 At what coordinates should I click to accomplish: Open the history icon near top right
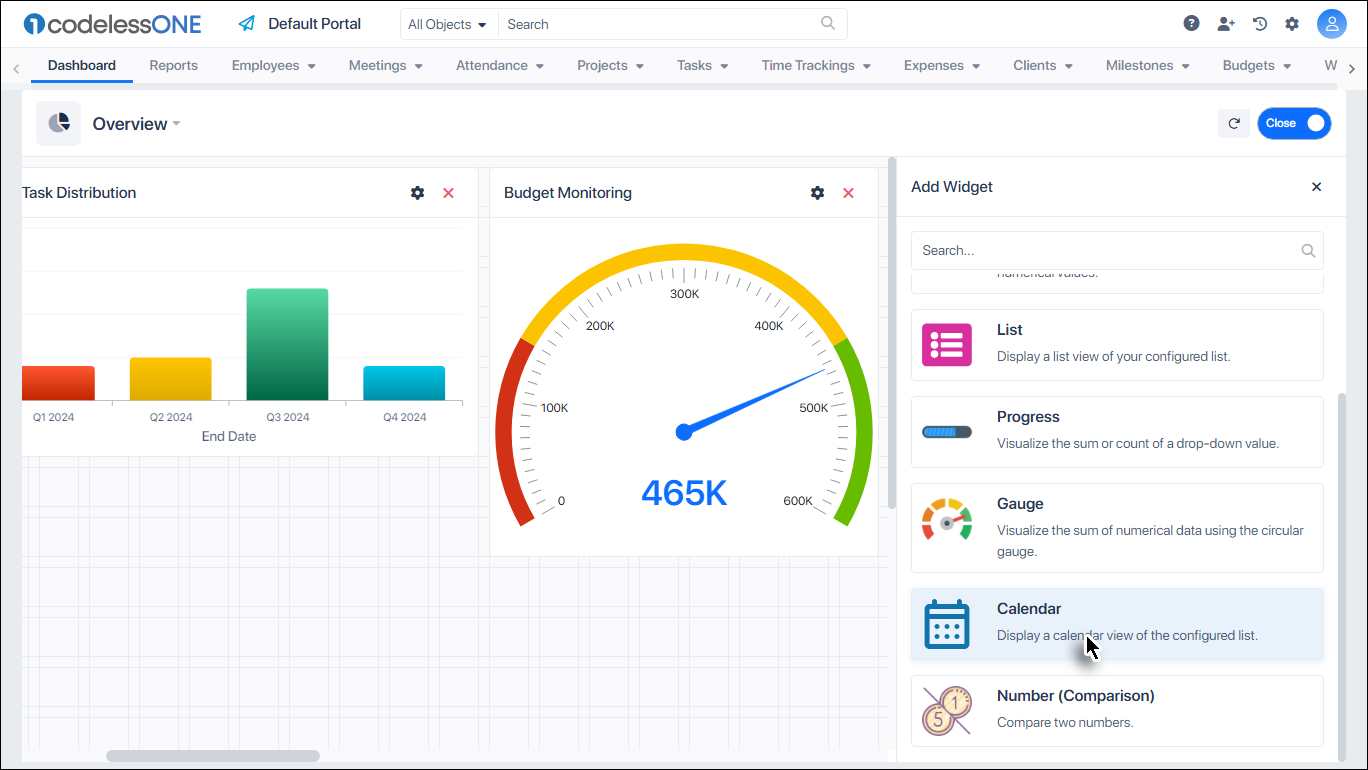tap(1259, 22)
